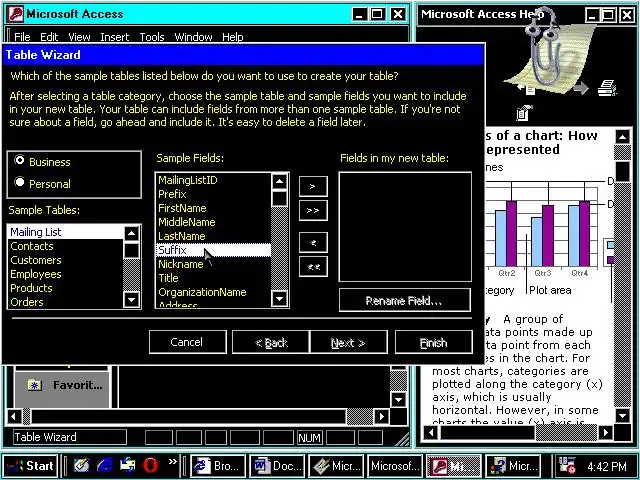Click Access database window scroll right arrow
The image size is (640, 480).
click(x=381, y=416)
